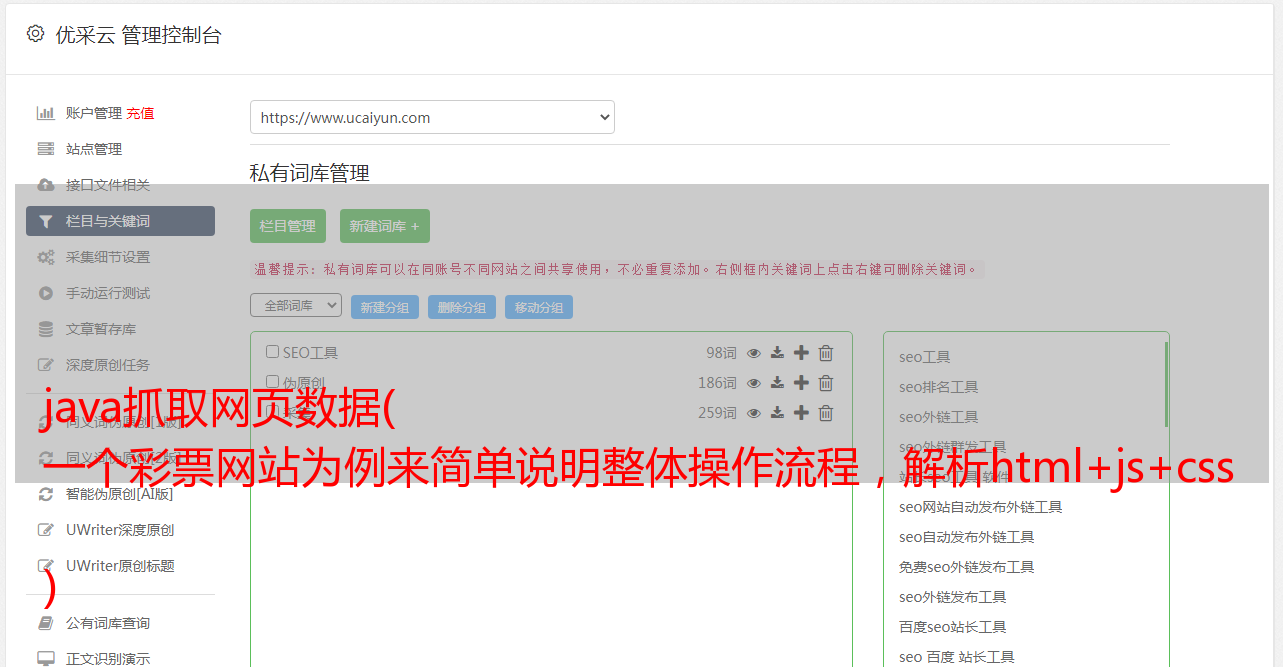This screenshot has height=667, width=1283.
Task: Download the 伪原创 word library
Action: [x=777, y=383]
